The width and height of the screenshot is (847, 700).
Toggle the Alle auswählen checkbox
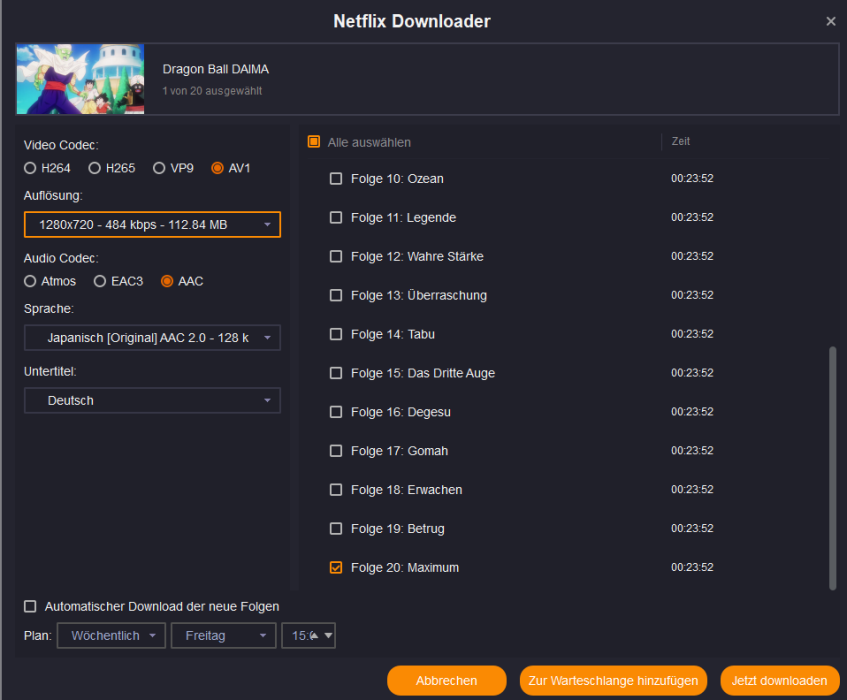point(314,142)
